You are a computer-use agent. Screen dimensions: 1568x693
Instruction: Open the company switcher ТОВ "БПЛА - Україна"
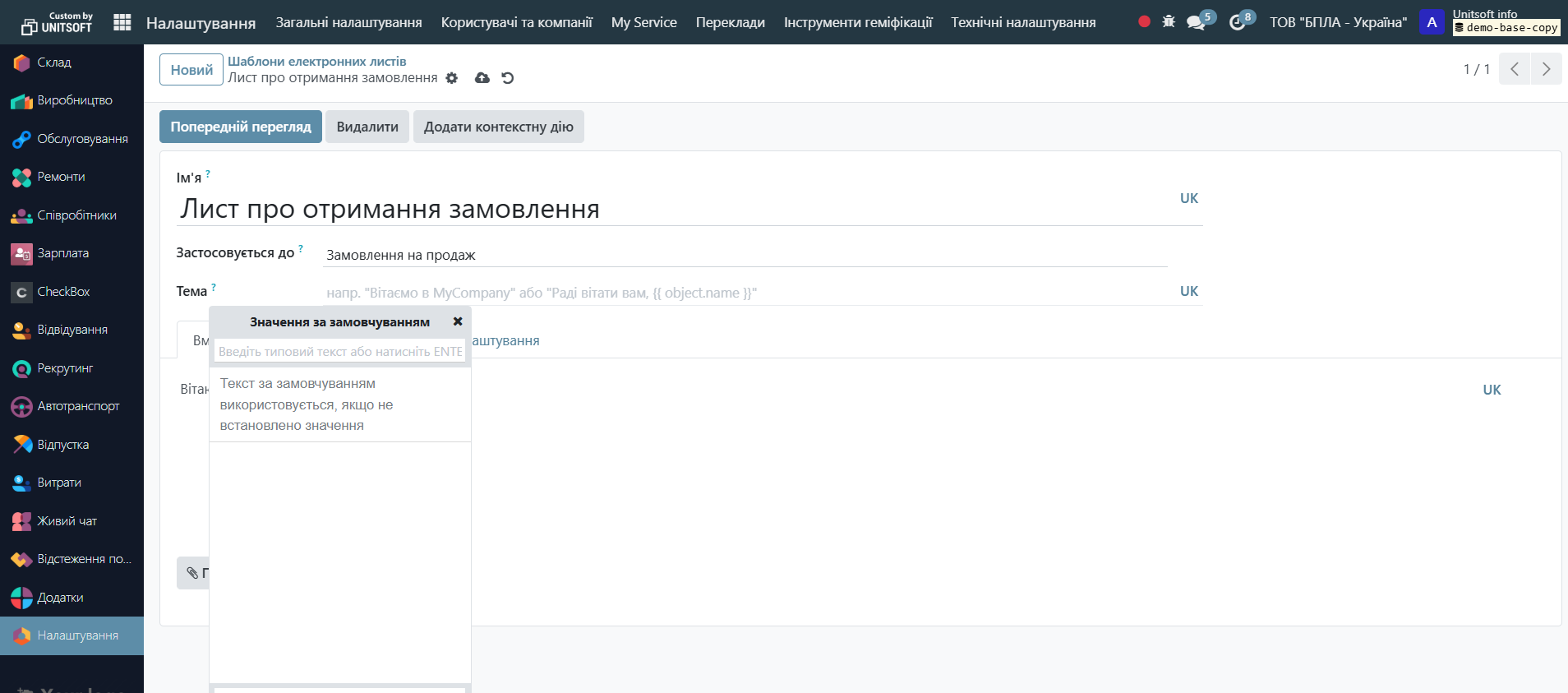[x=1338, y=22]
